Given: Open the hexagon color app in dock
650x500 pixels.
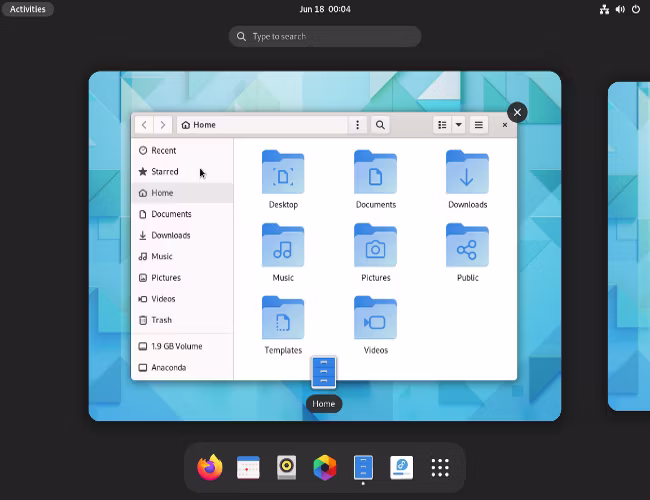Looking at the screenshot, I should pos(325,467).
